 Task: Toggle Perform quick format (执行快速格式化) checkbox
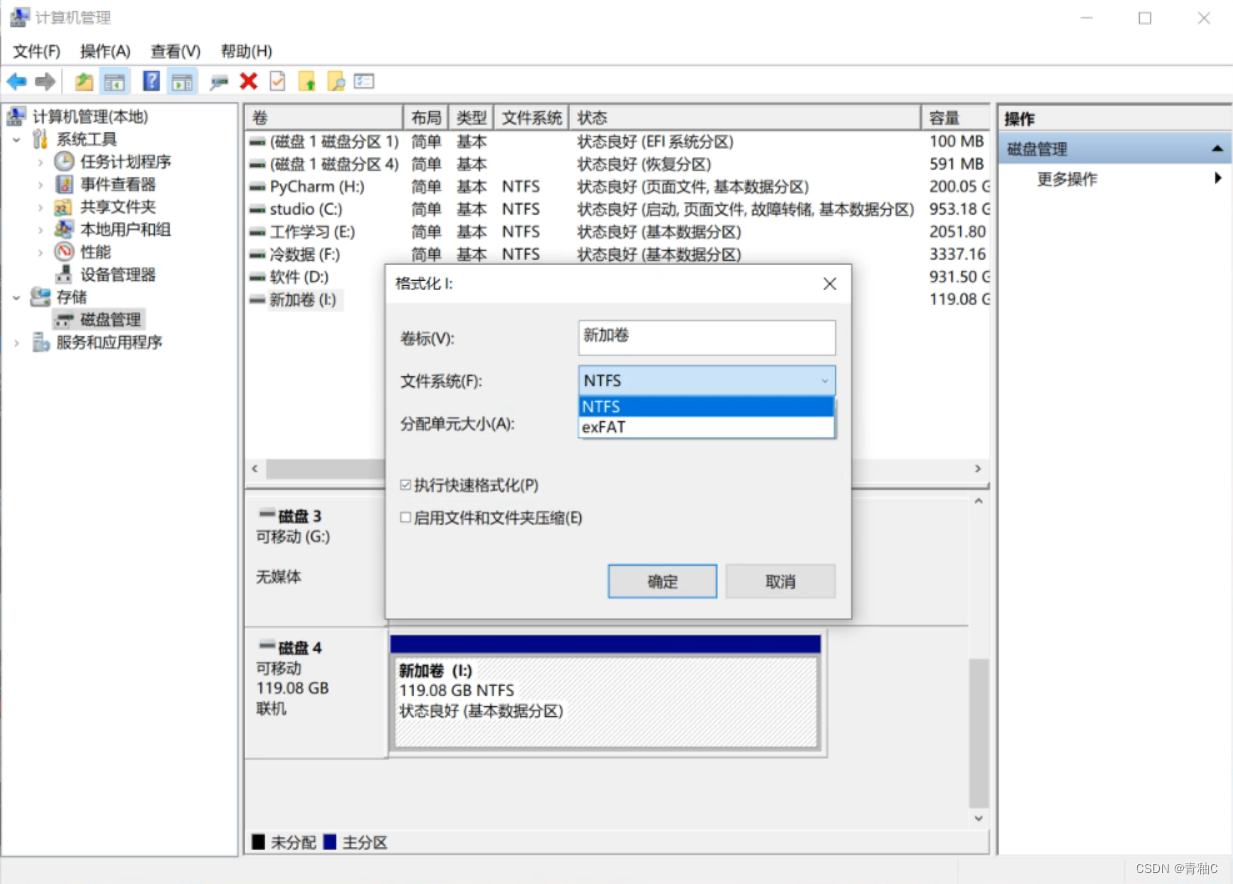pyautogui.click(x=406, y=485)
